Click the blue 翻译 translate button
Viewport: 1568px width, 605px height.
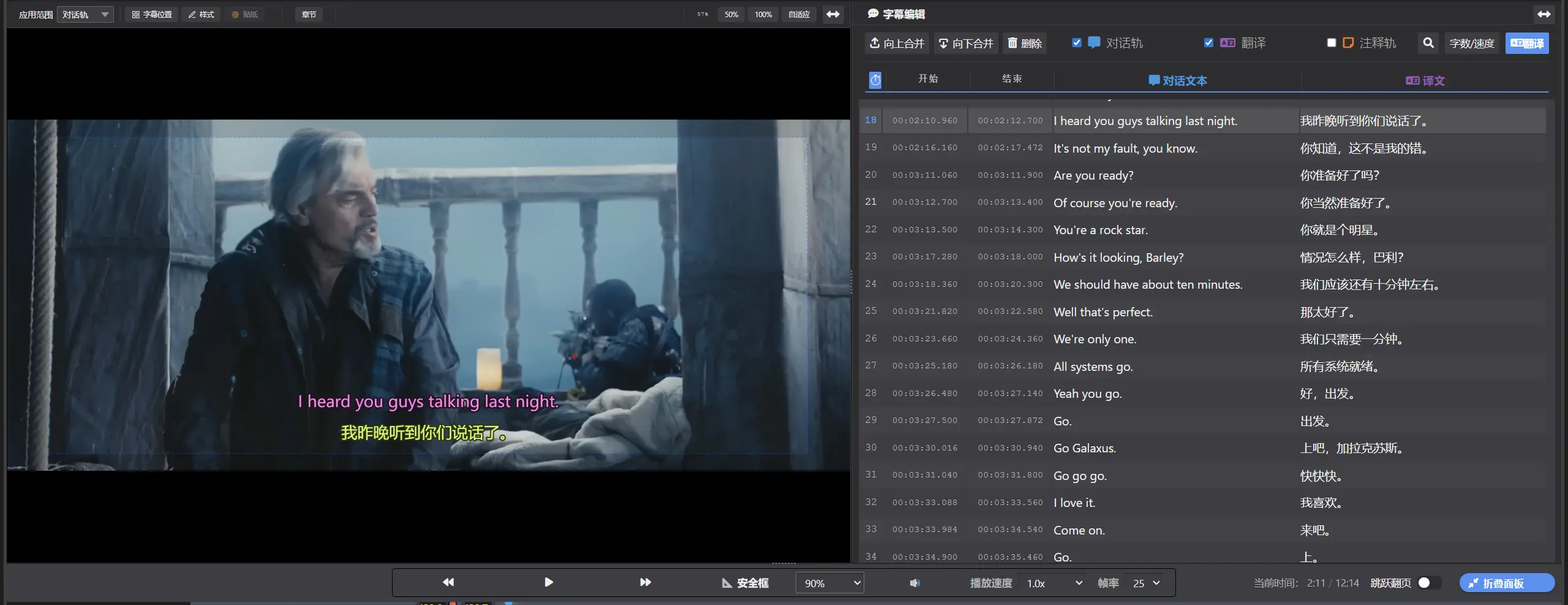point(1527,44)
